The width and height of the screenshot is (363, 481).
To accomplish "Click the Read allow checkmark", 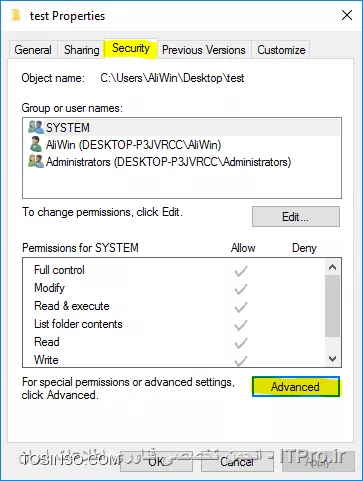I will (x=241, y=343).
